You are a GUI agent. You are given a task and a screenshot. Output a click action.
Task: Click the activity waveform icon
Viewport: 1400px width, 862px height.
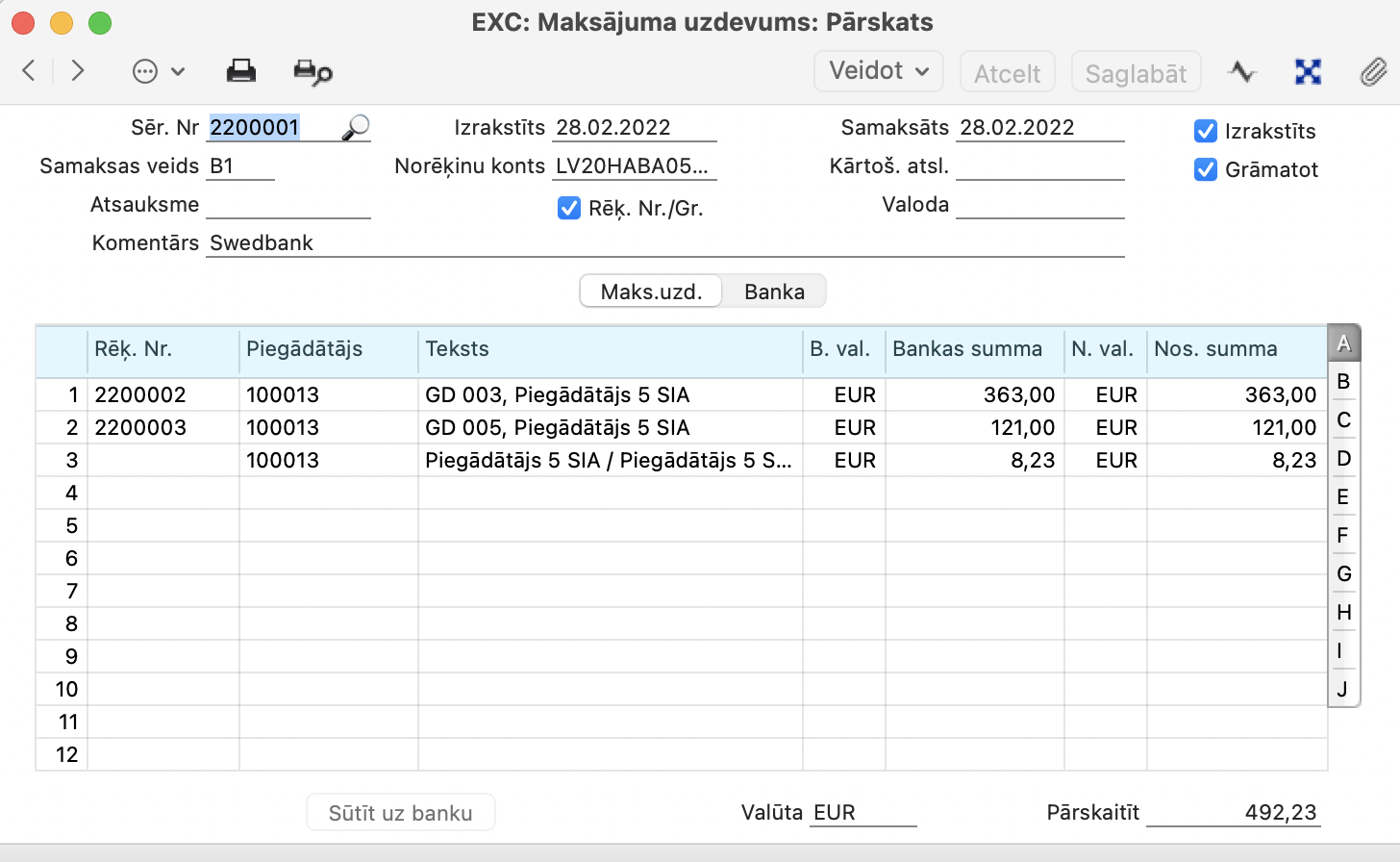point(1241,72)
